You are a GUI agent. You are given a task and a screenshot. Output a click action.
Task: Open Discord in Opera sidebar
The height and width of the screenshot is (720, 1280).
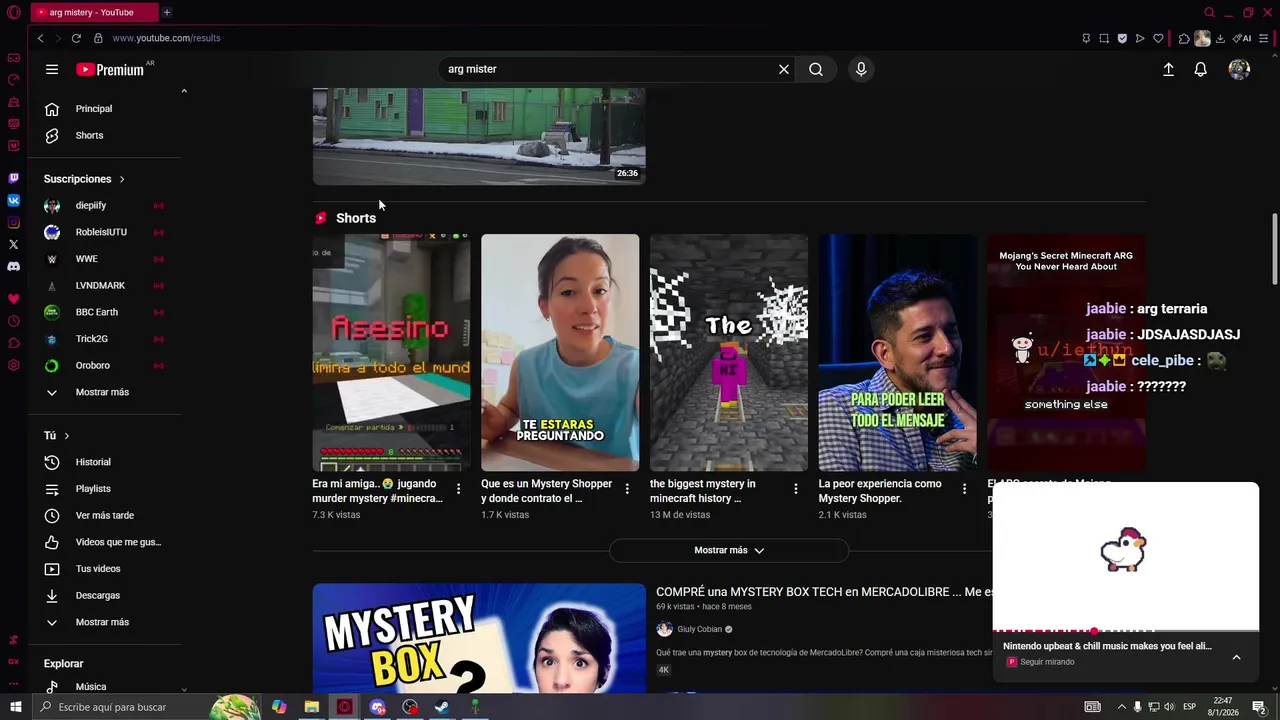click(x=14, y=266)
